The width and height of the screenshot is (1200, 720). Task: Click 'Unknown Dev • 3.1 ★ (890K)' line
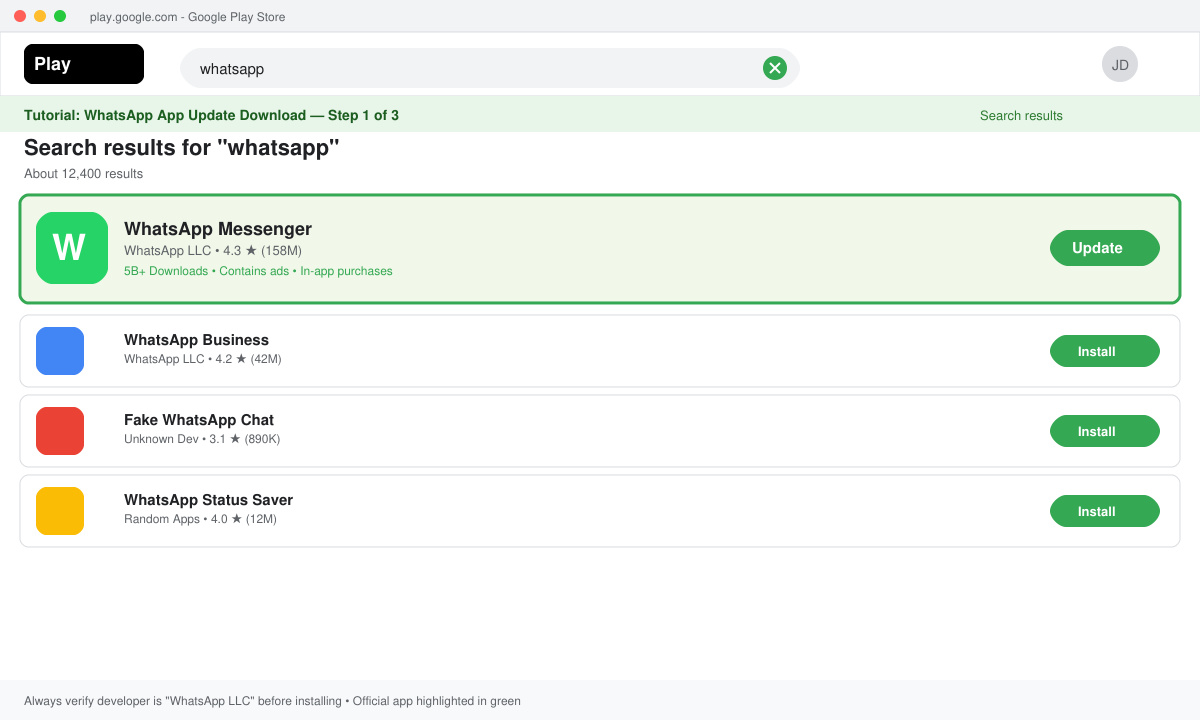(202, 439)
